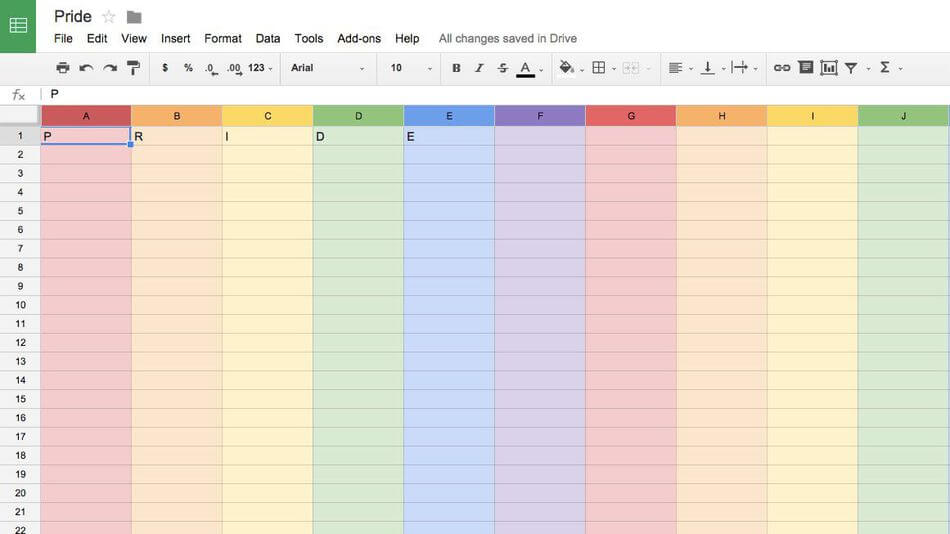
Task: Open the Data menu
Action: coord(268,38)
